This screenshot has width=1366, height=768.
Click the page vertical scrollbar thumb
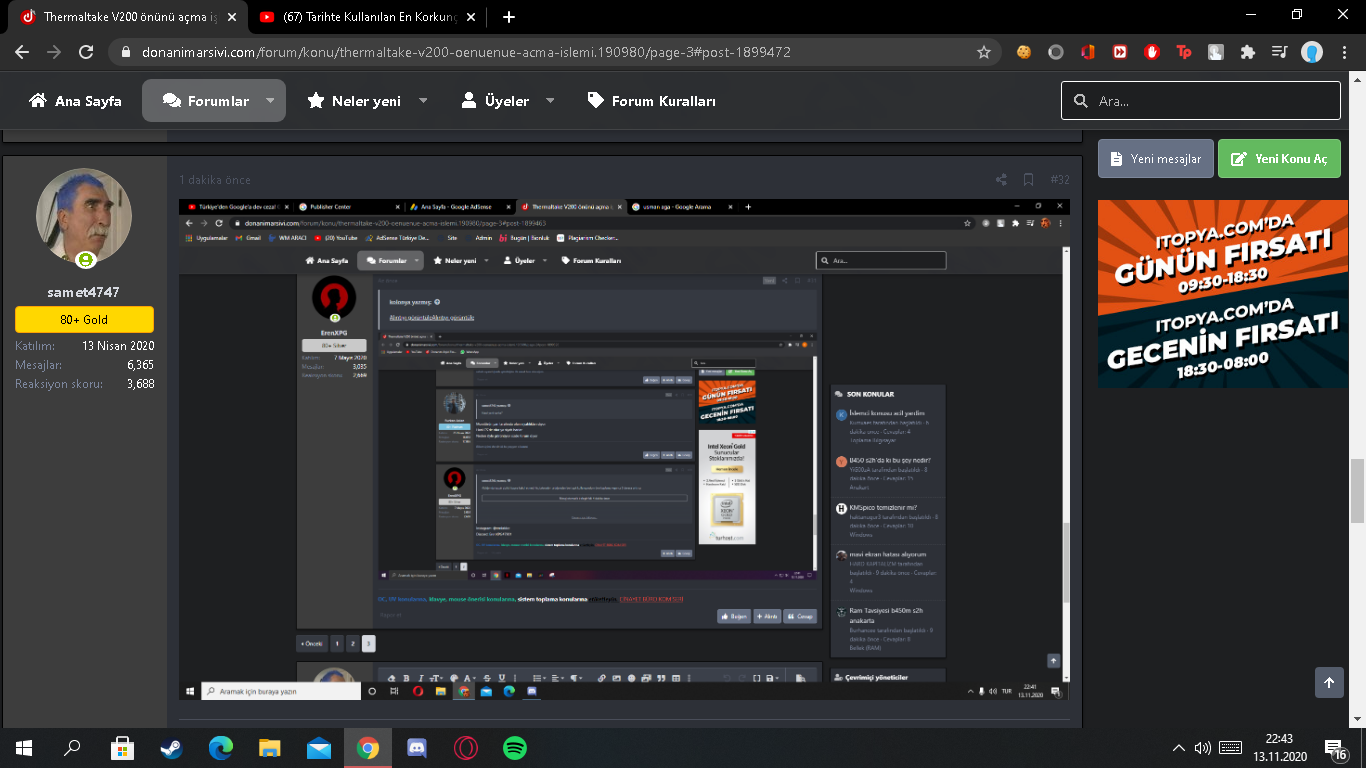click(x=1357, y=490)
